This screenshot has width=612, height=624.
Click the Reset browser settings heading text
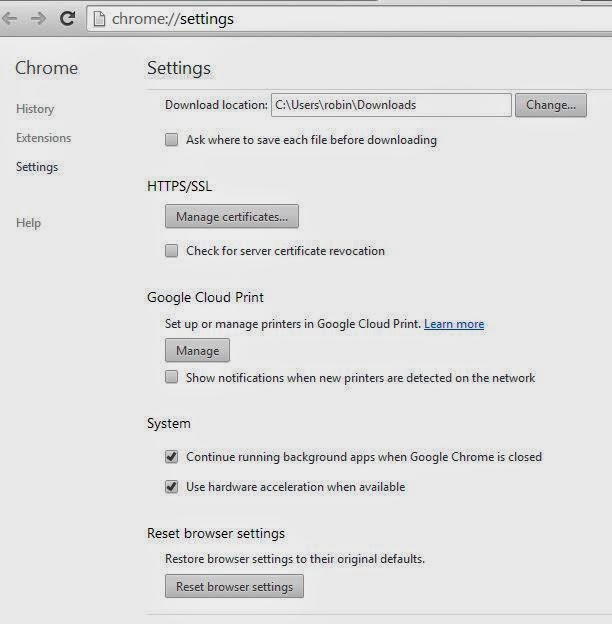(x=216, y=533)
